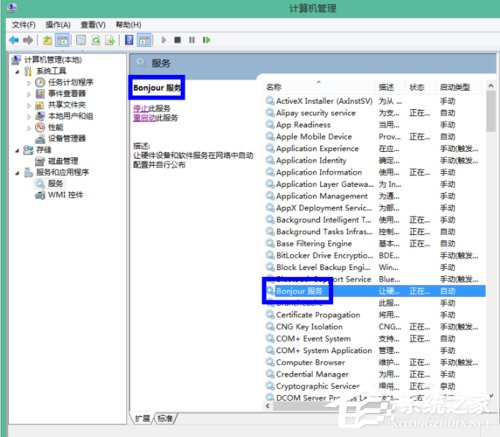Open the Help toolbar icon
Image resolution: width=500 pixels, height=437 pixels.
[129, 40]
